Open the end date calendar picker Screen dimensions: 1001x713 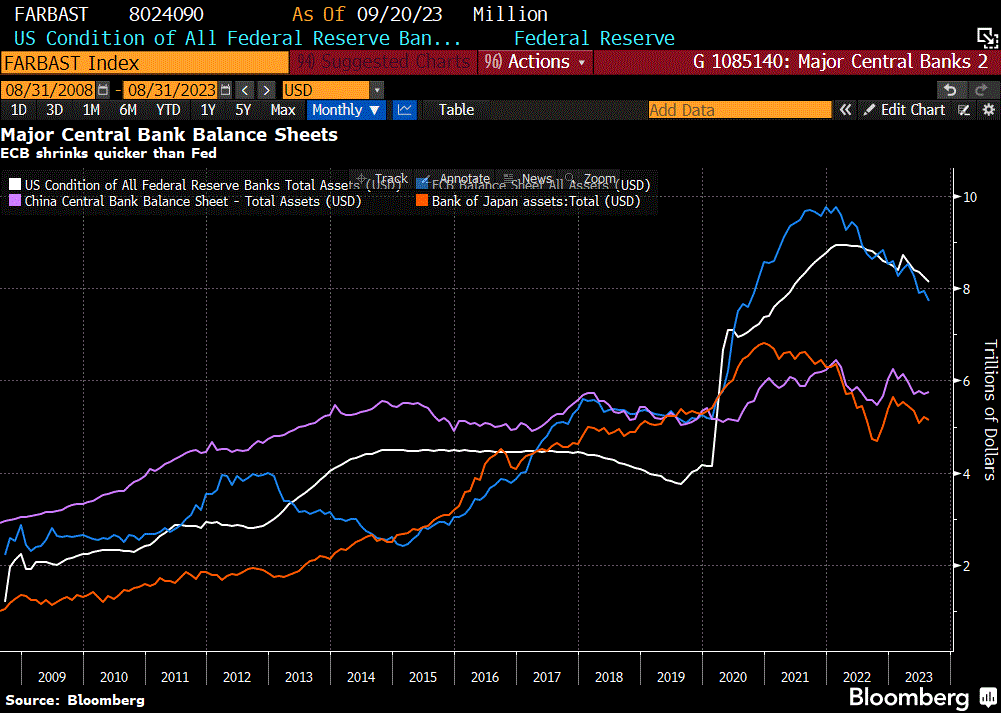pyautogui.click(x=225, y=90)
